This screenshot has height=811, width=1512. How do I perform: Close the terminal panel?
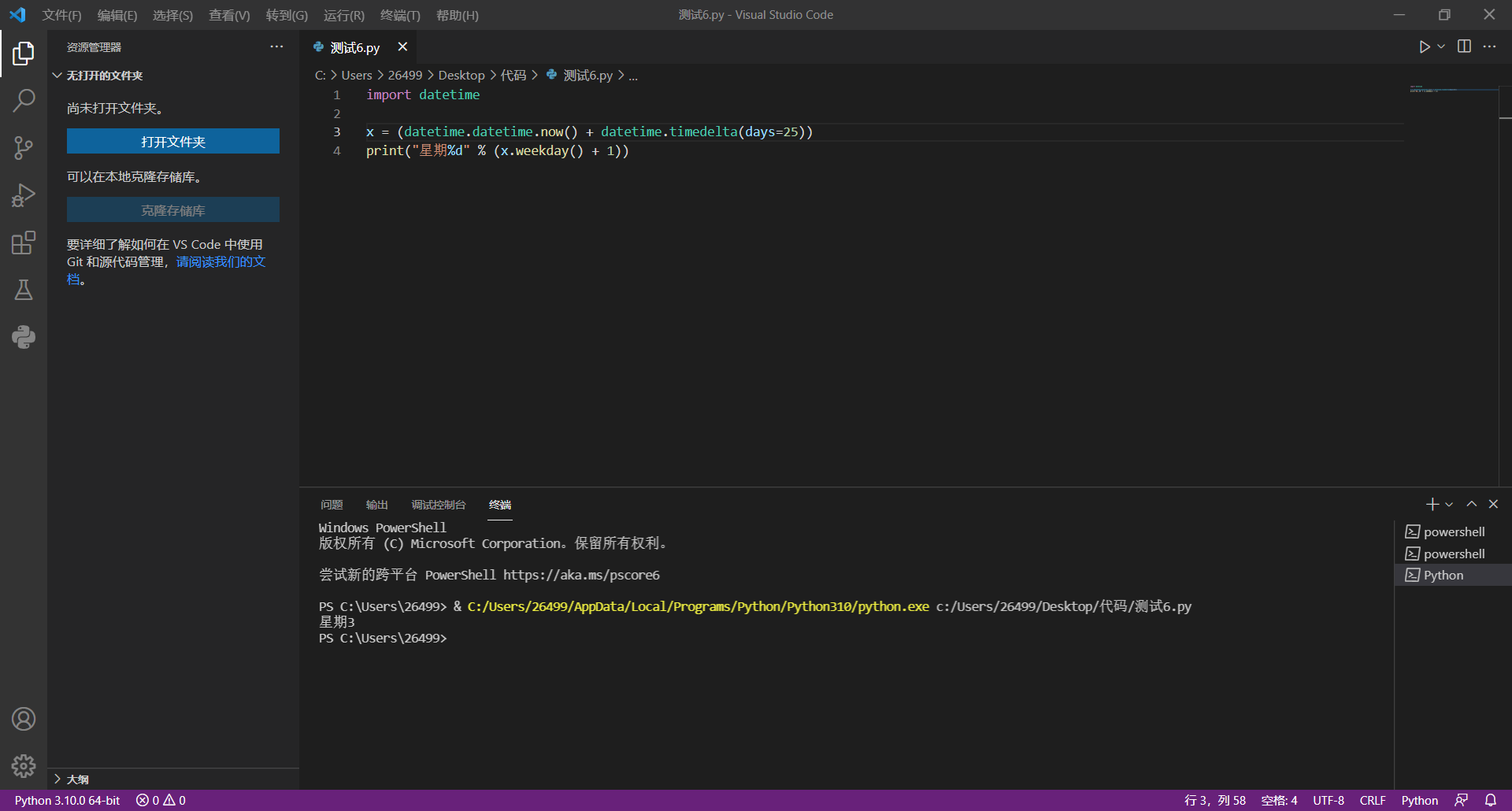pos(1493,504)
